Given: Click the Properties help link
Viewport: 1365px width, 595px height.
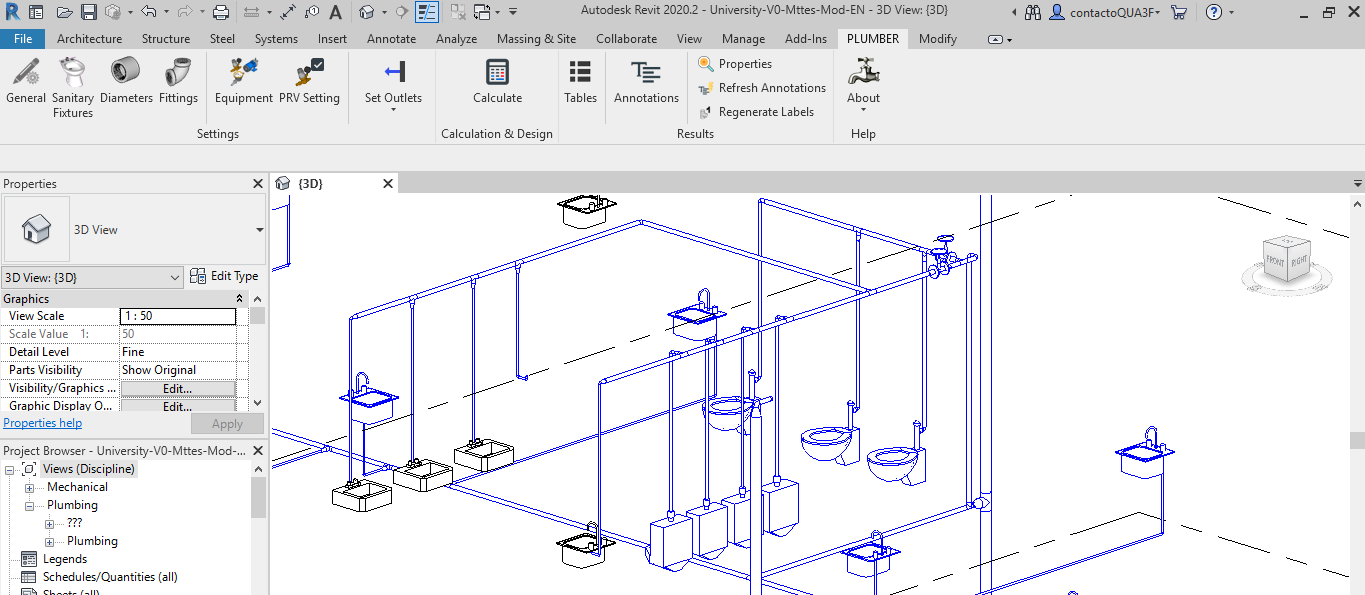Looking at the screenshot, I should [43, 423].
